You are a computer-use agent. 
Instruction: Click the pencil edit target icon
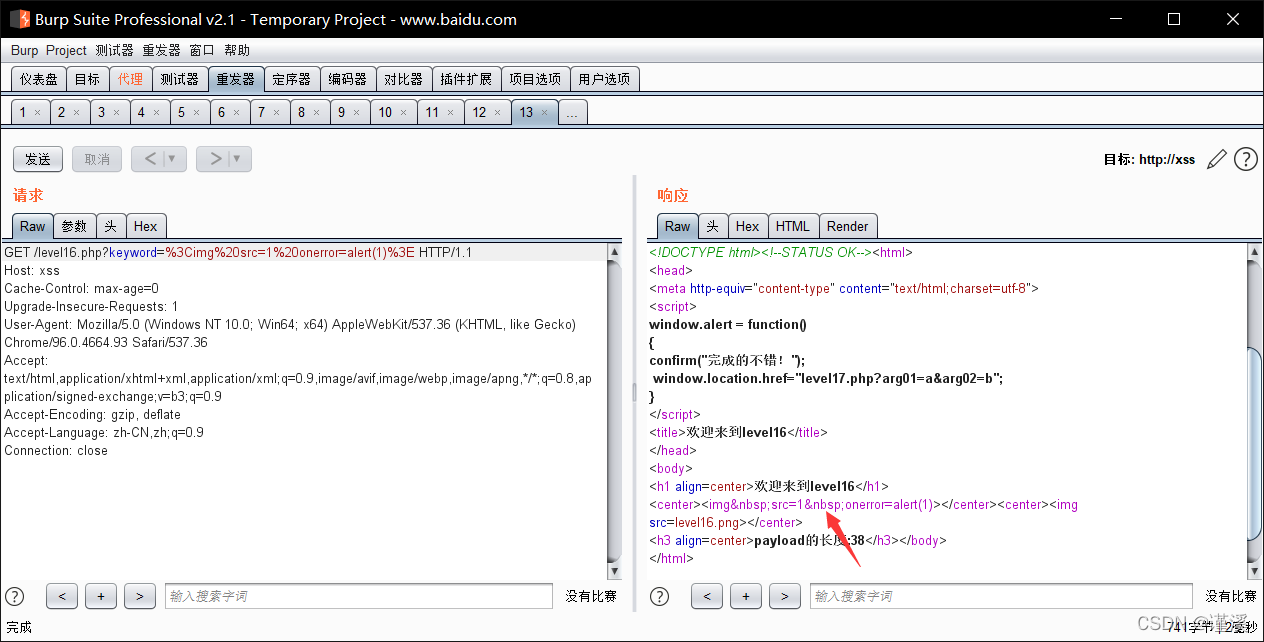click(1217, 159)
